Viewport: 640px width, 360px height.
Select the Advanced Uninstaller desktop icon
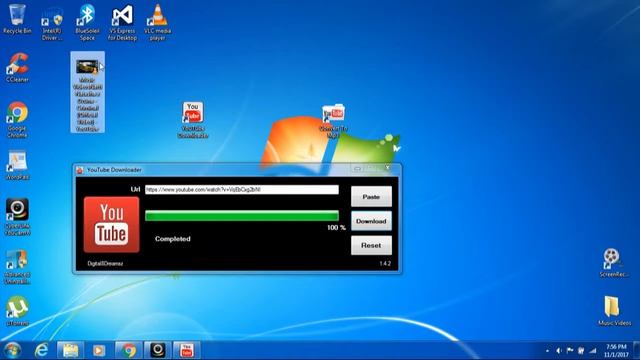point(17,267)
